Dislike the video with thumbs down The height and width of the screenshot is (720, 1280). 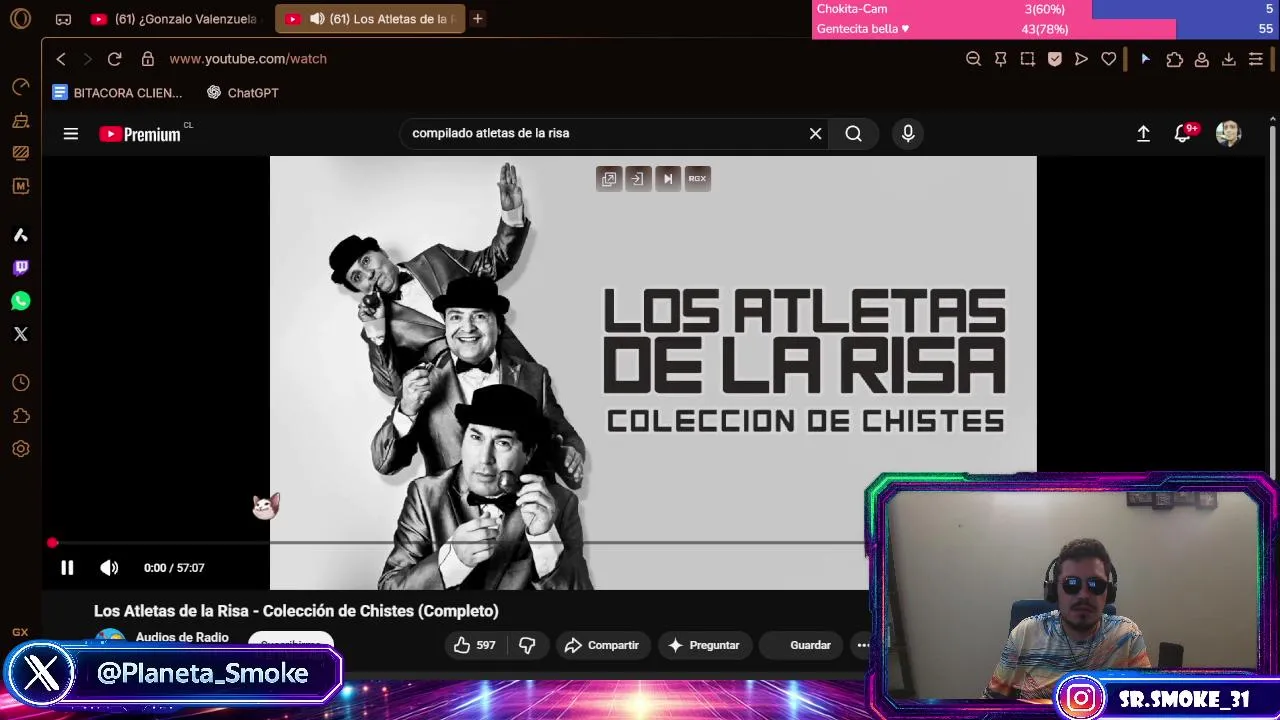pyautogui.click(x=527, y=645)
